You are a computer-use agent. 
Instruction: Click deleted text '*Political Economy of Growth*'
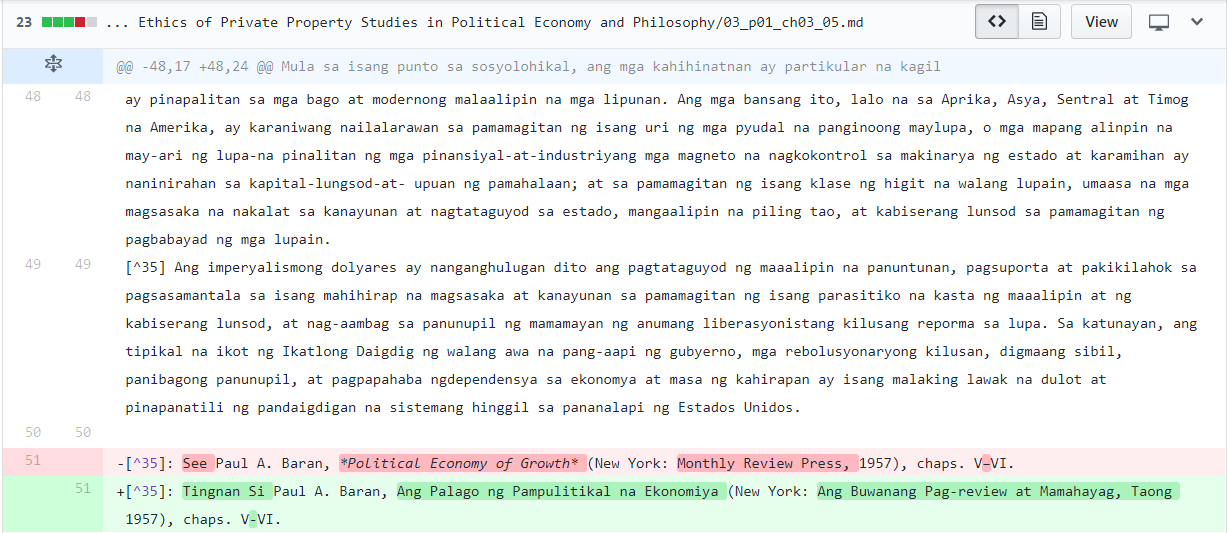click(462, 463)
